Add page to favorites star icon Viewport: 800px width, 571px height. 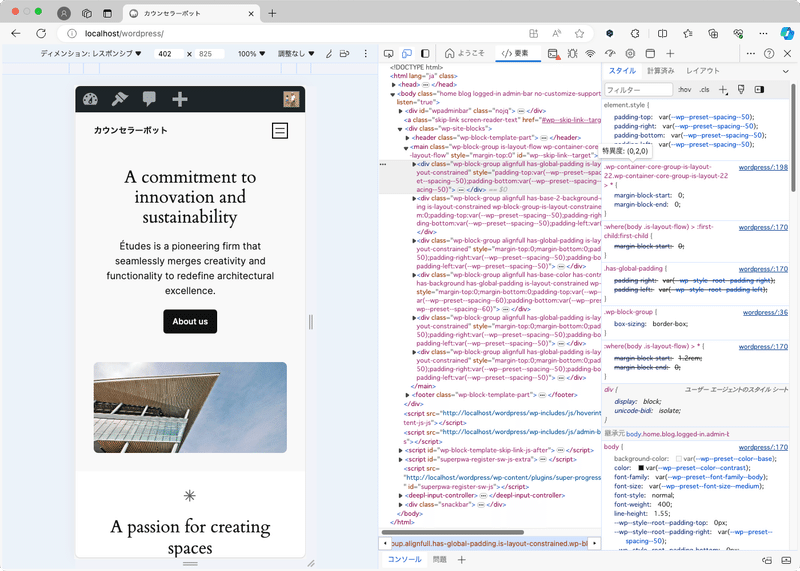(x=579, y=34)
